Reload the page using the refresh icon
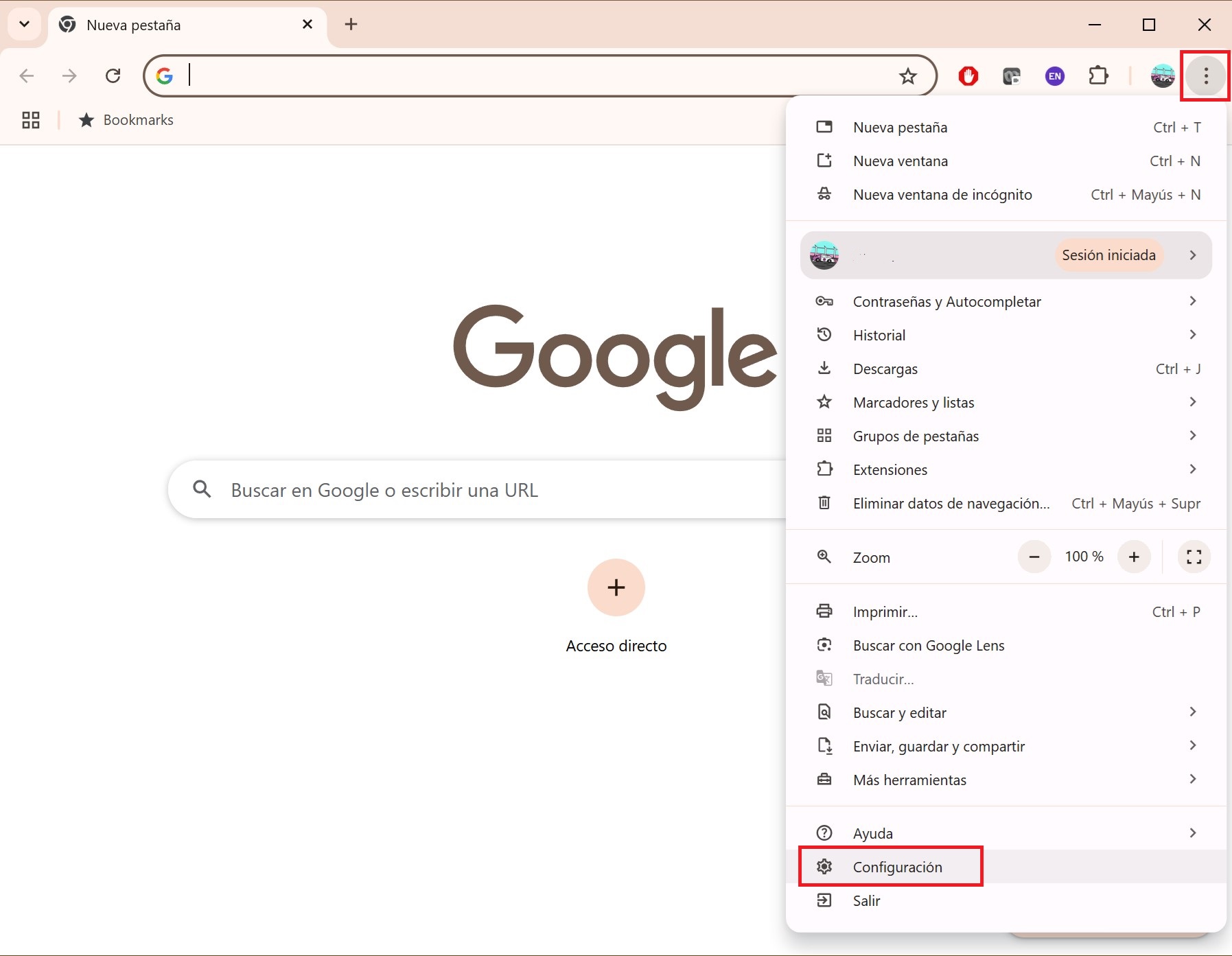This screenshot has width=1232, height=956. tap(113, 75)
